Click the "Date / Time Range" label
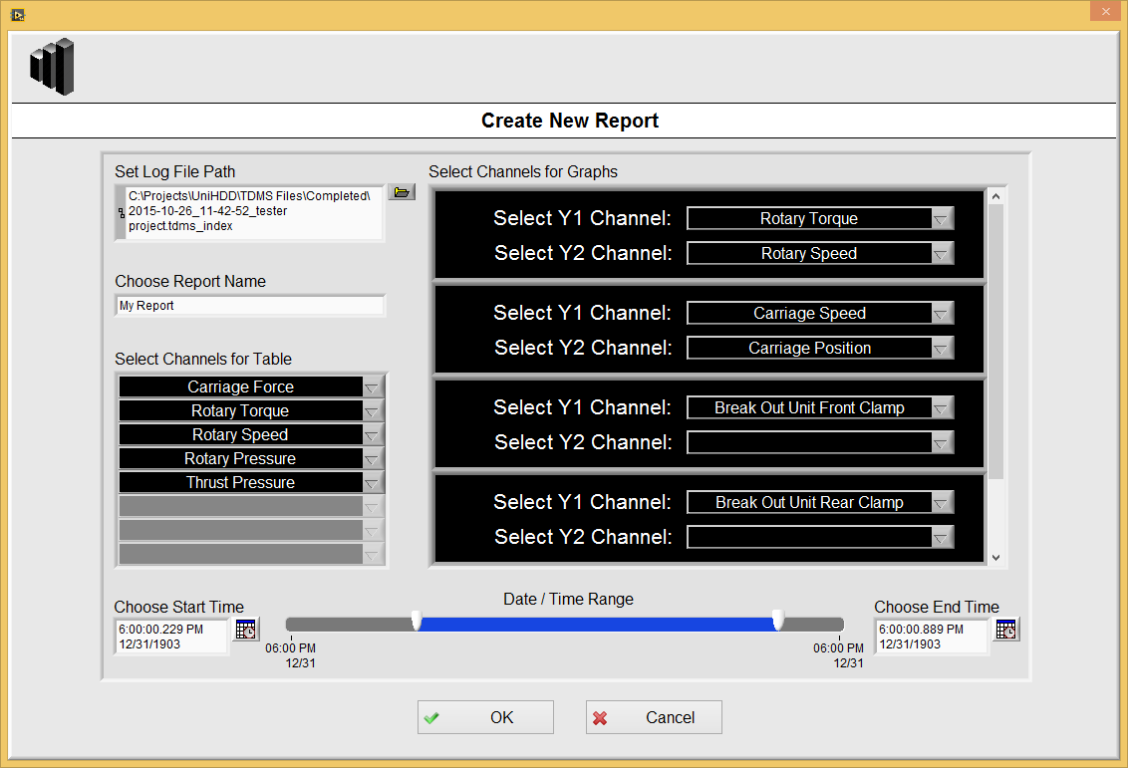This screenshot has height=768, width=1128. tap(568, 599)
